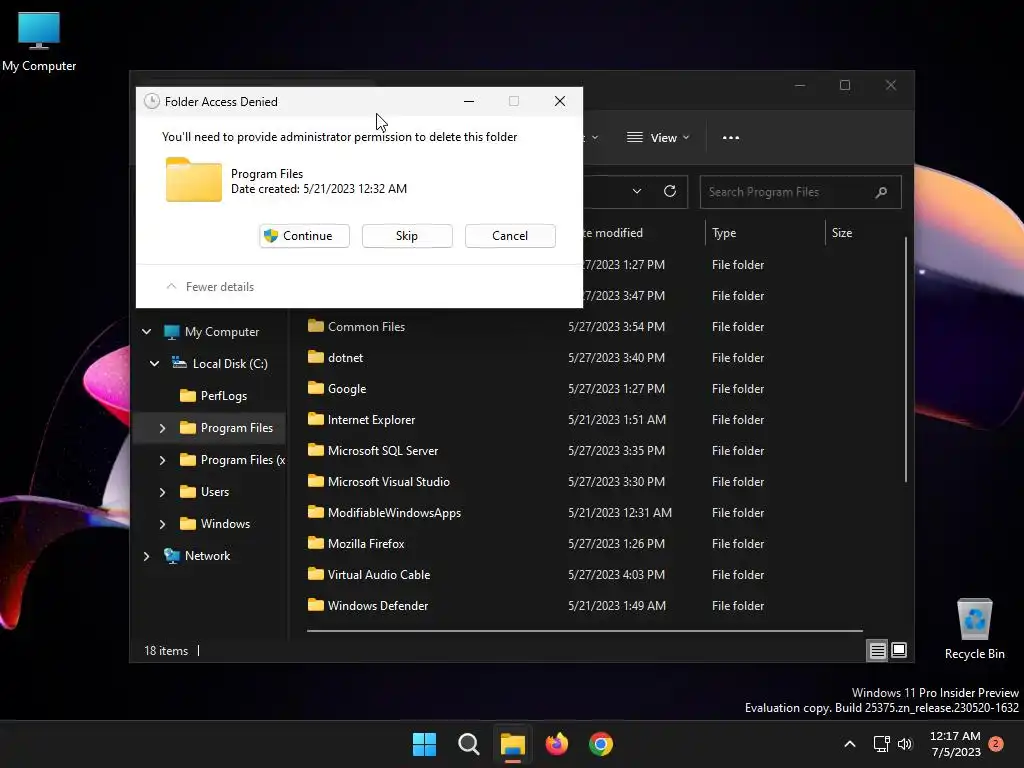Expand the Network tree node
This screenshot has height=768, width=1024.
[x=147, y=556]
